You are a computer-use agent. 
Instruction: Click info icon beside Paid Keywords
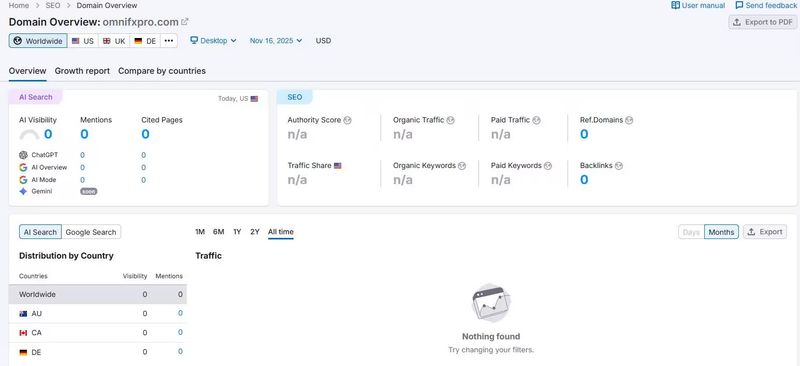548,166
